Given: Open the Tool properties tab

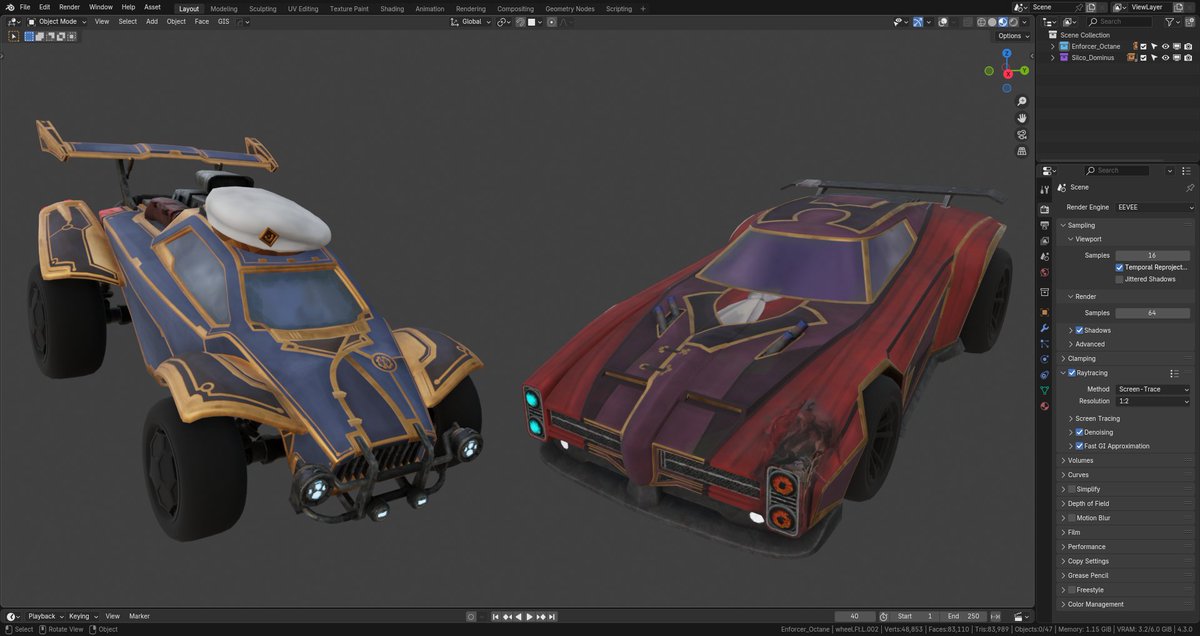Looking at the screenshot, I should click(x=1045, y=189).
